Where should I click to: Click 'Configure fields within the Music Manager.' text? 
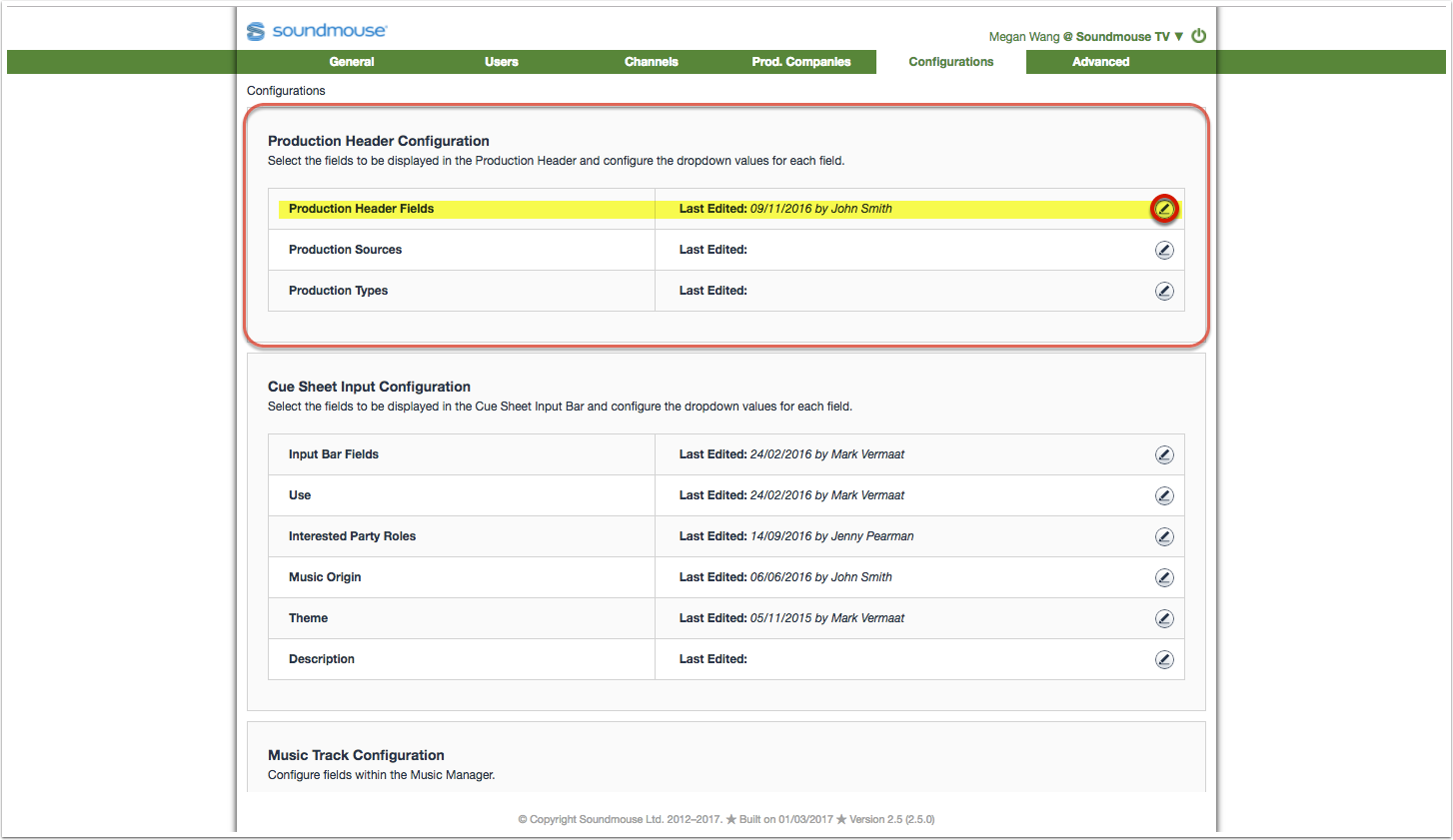[x=382, y=775]
